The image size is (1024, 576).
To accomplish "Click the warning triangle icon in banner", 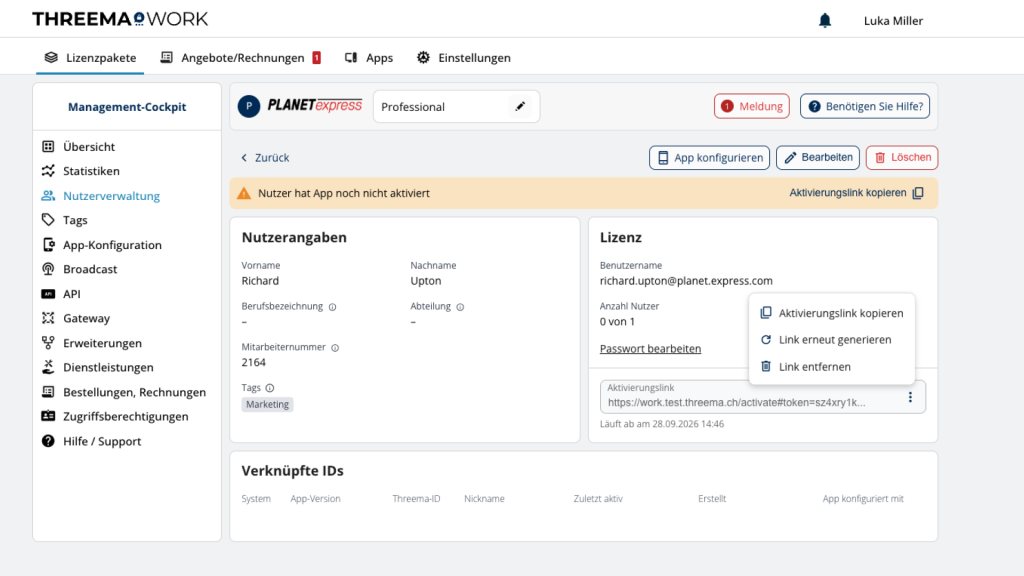I will click(244, 193).
